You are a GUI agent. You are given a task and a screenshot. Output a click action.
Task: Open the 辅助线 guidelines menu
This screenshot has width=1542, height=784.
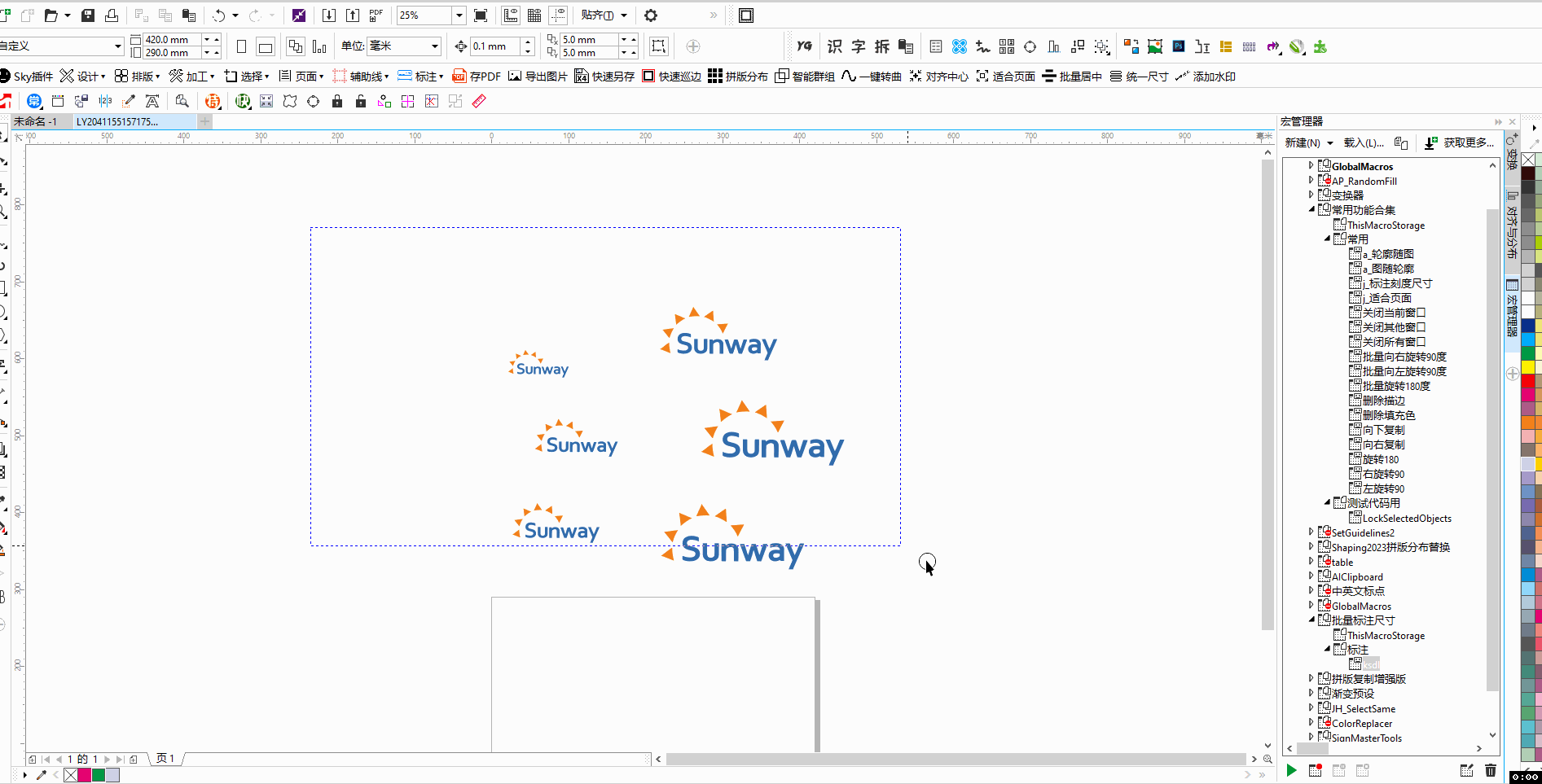[361, 77]
